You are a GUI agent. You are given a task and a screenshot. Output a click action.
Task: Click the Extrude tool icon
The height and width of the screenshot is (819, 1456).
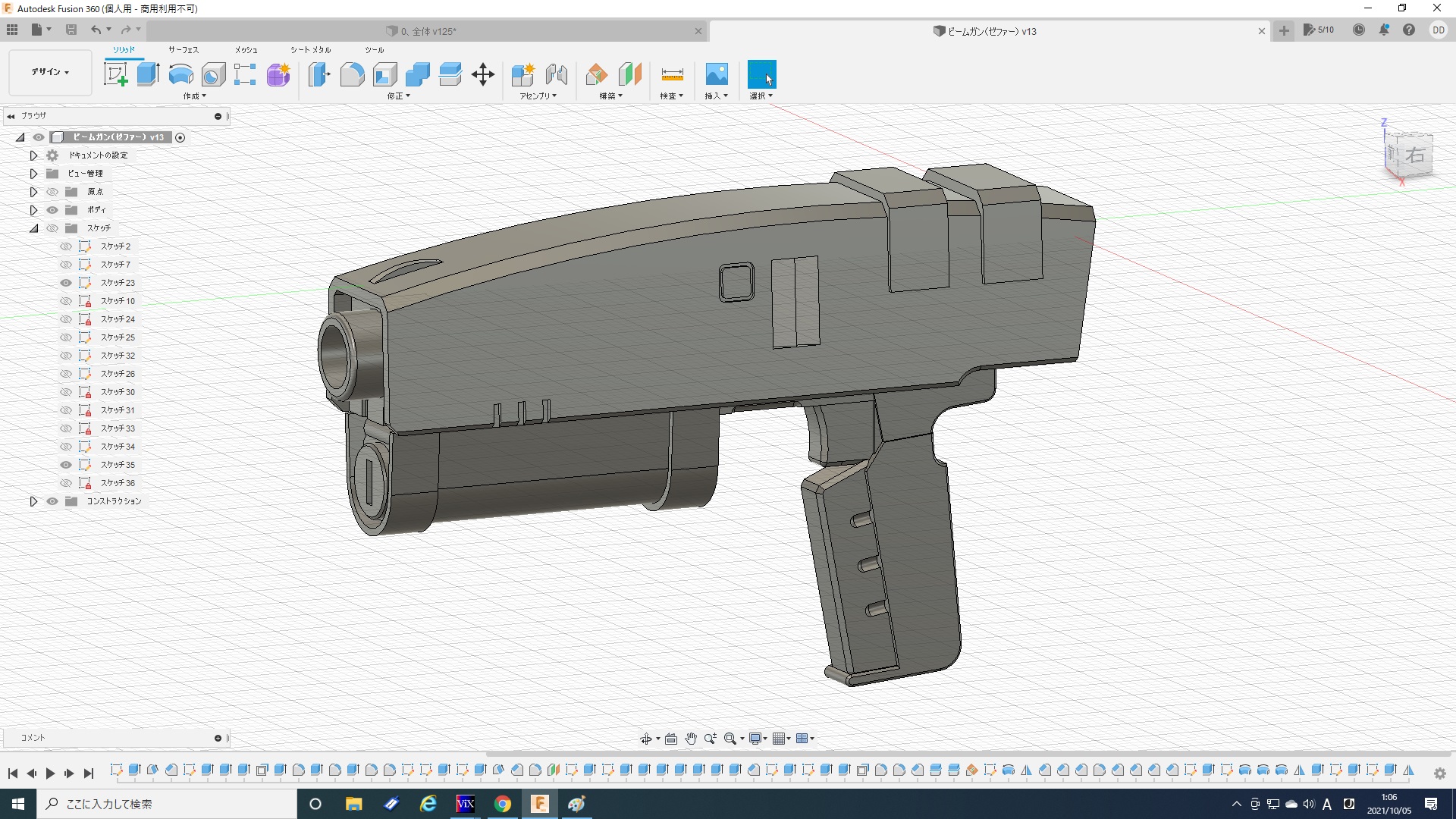148,74
